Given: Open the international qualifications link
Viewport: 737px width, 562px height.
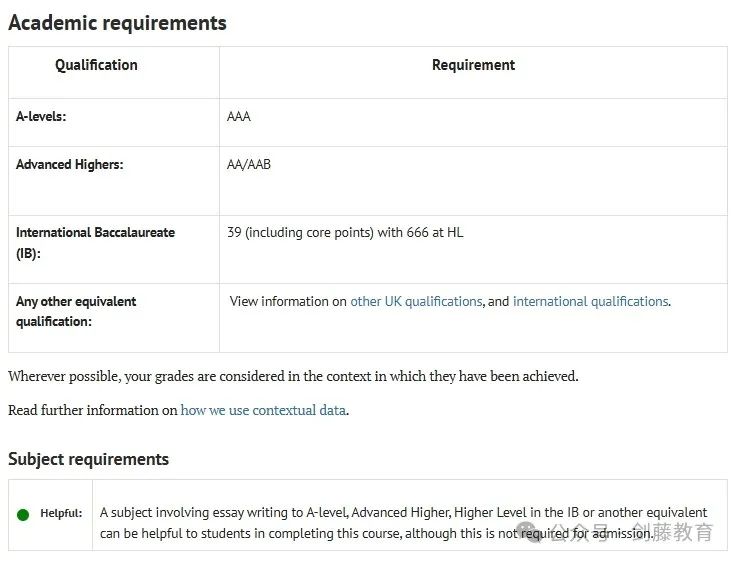Looking at the screenshot, I should point(590,301).
